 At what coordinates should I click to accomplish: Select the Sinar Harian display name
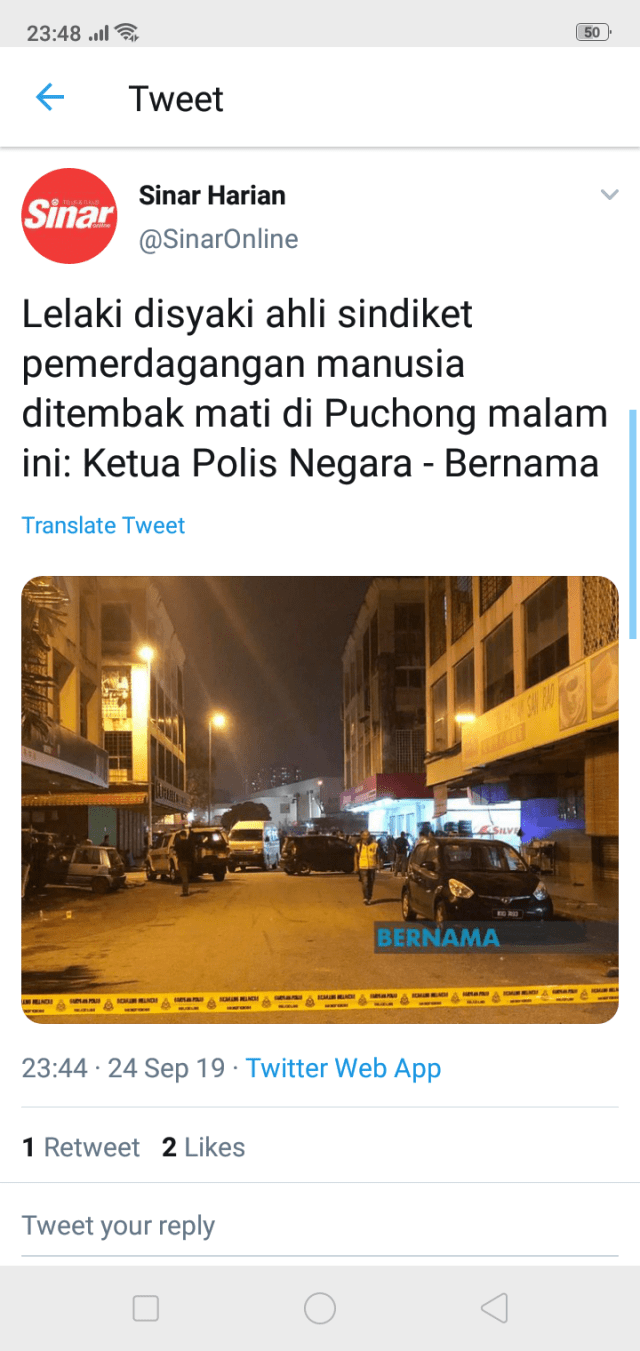(x=212, y=195)
